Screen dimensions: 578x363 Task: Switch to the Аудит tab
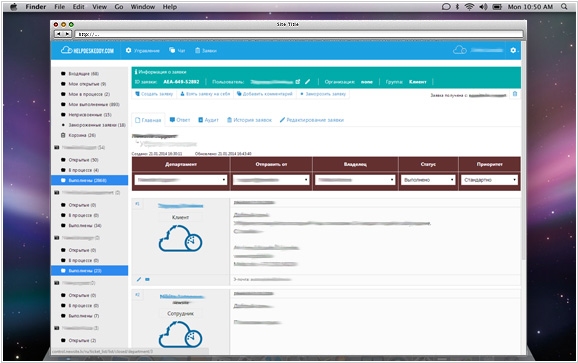208,120
